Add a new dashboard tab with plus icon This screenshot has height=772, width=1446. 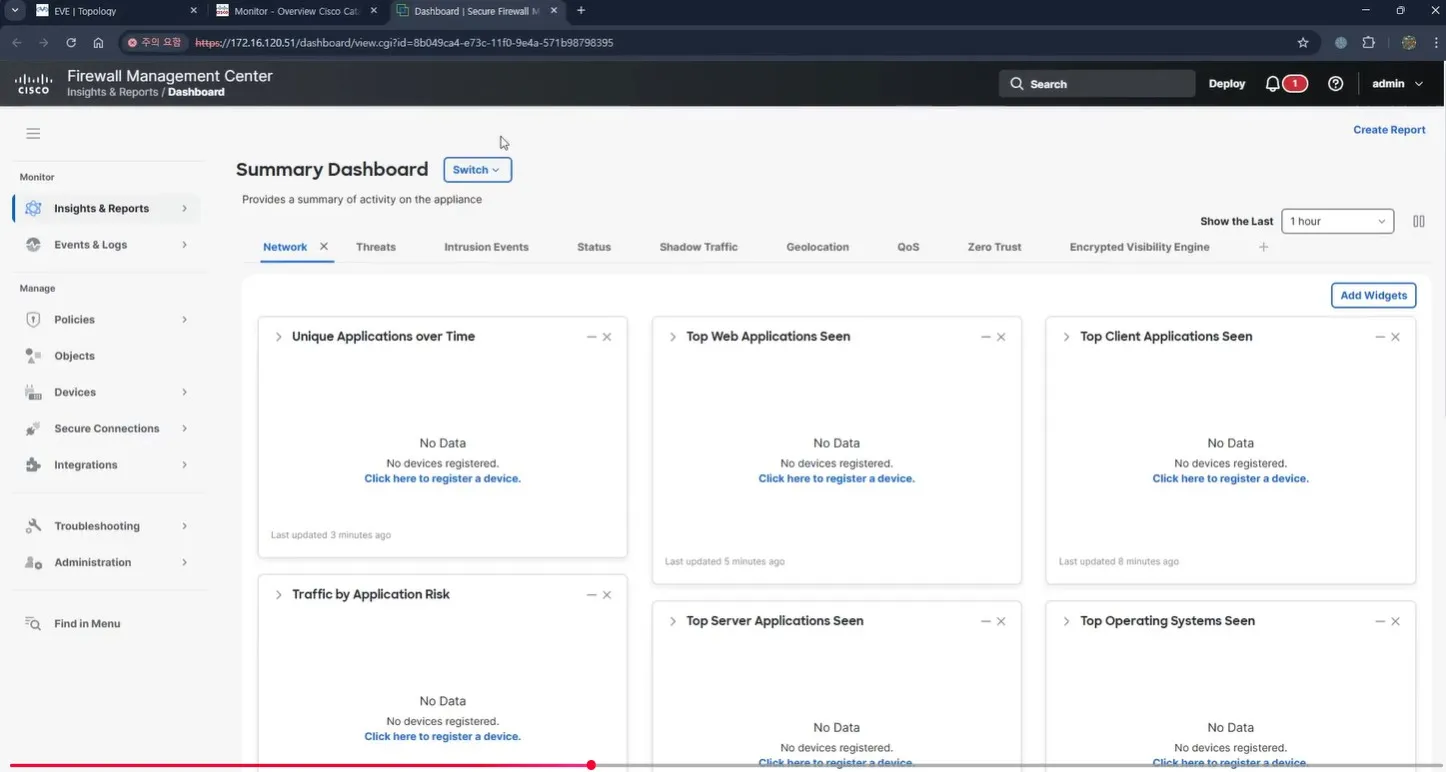coord(1263,247)
